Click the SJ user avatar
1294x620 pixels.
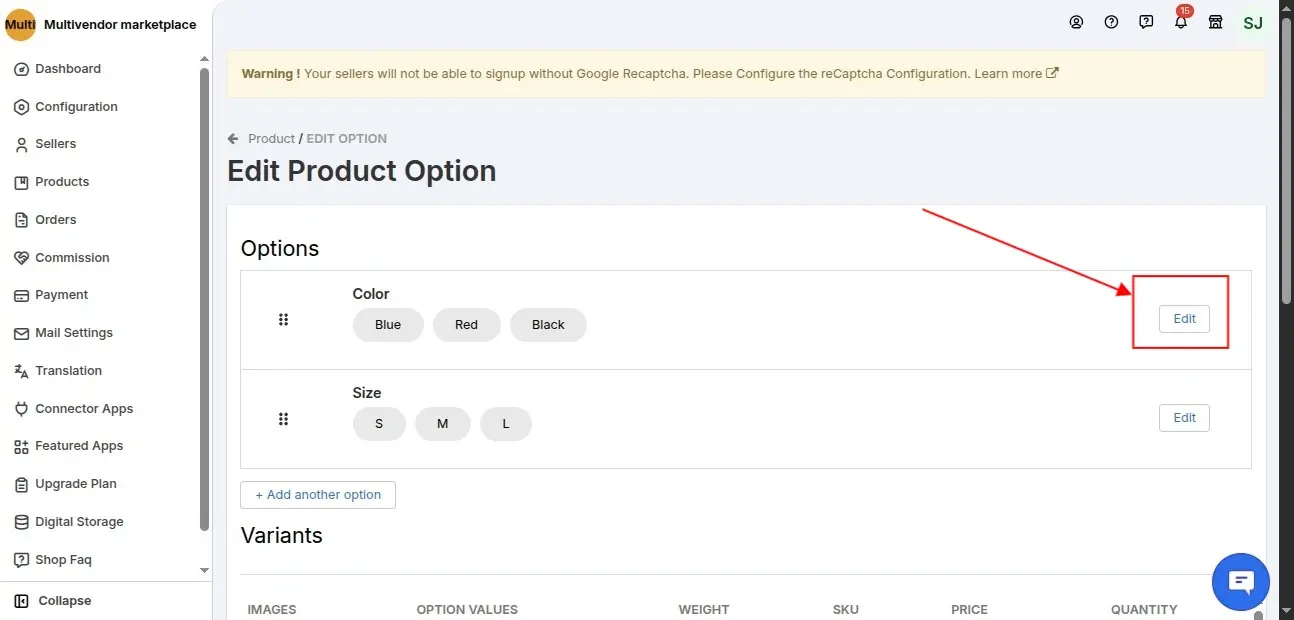point(1253,22)
